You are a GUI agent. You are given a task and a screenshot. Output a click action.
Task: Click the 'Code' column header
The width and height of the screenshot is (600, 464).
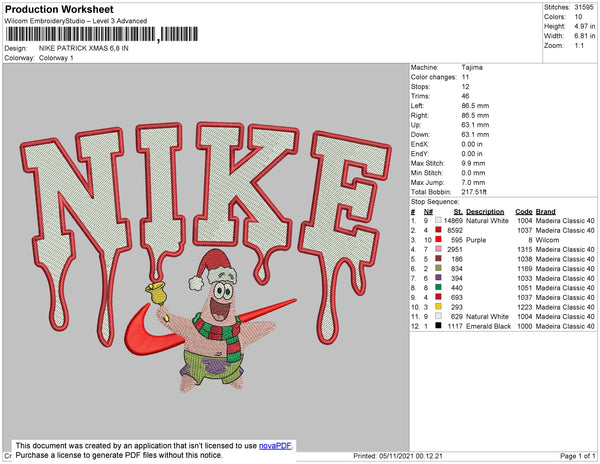click(x=523, y=212)
